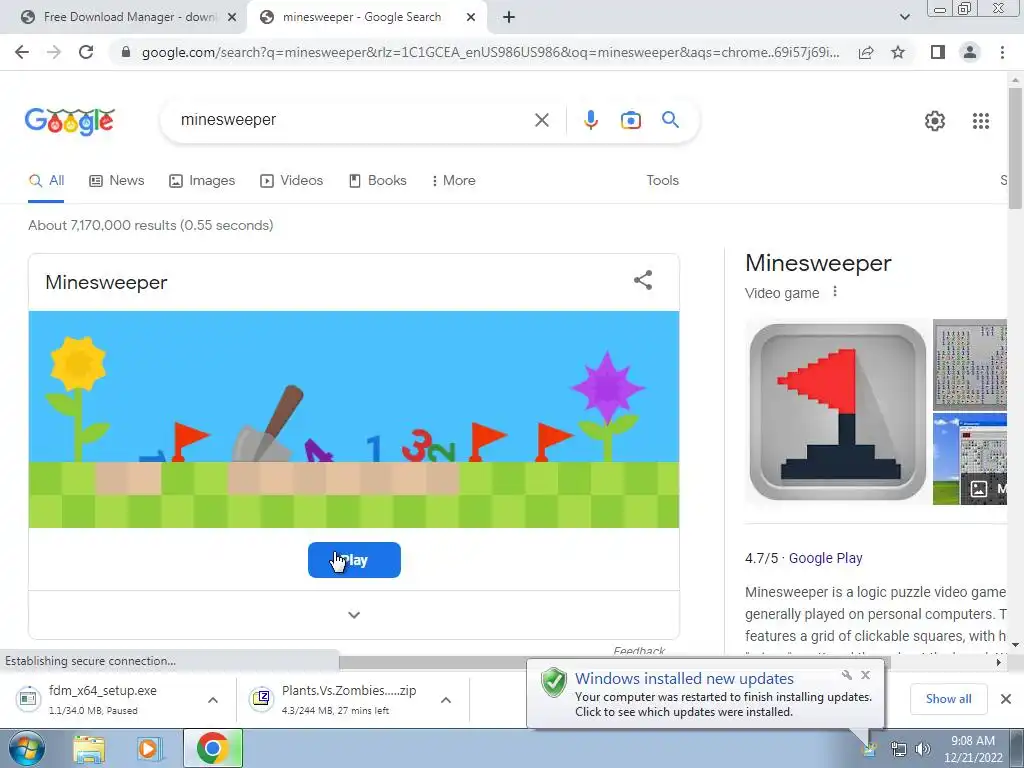The height and width of the screenshot is (768, 1024).
Task: Start voice search with microphone
Action: click(590, 120)
